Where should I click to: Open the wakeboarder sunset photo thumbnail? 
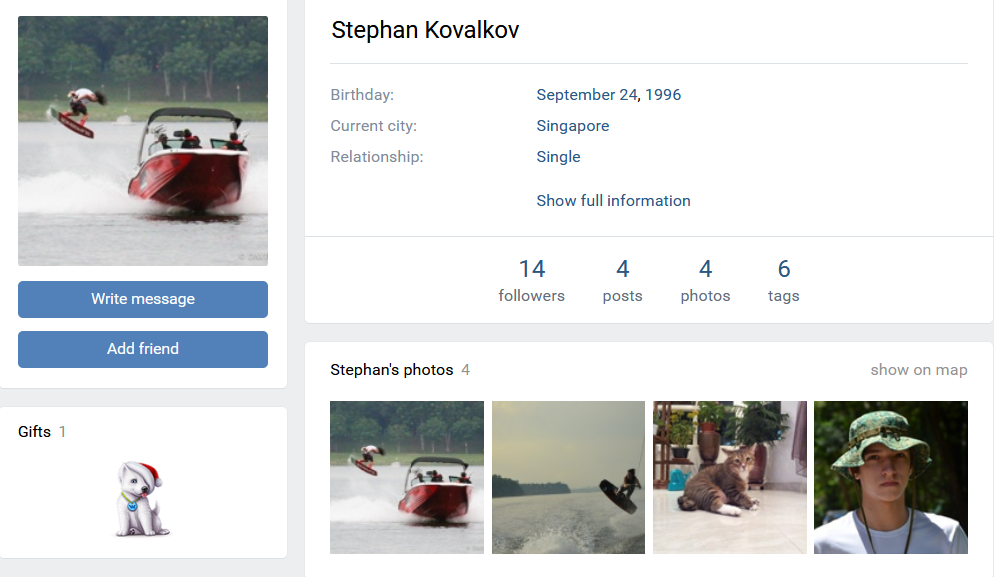point(568,477)
